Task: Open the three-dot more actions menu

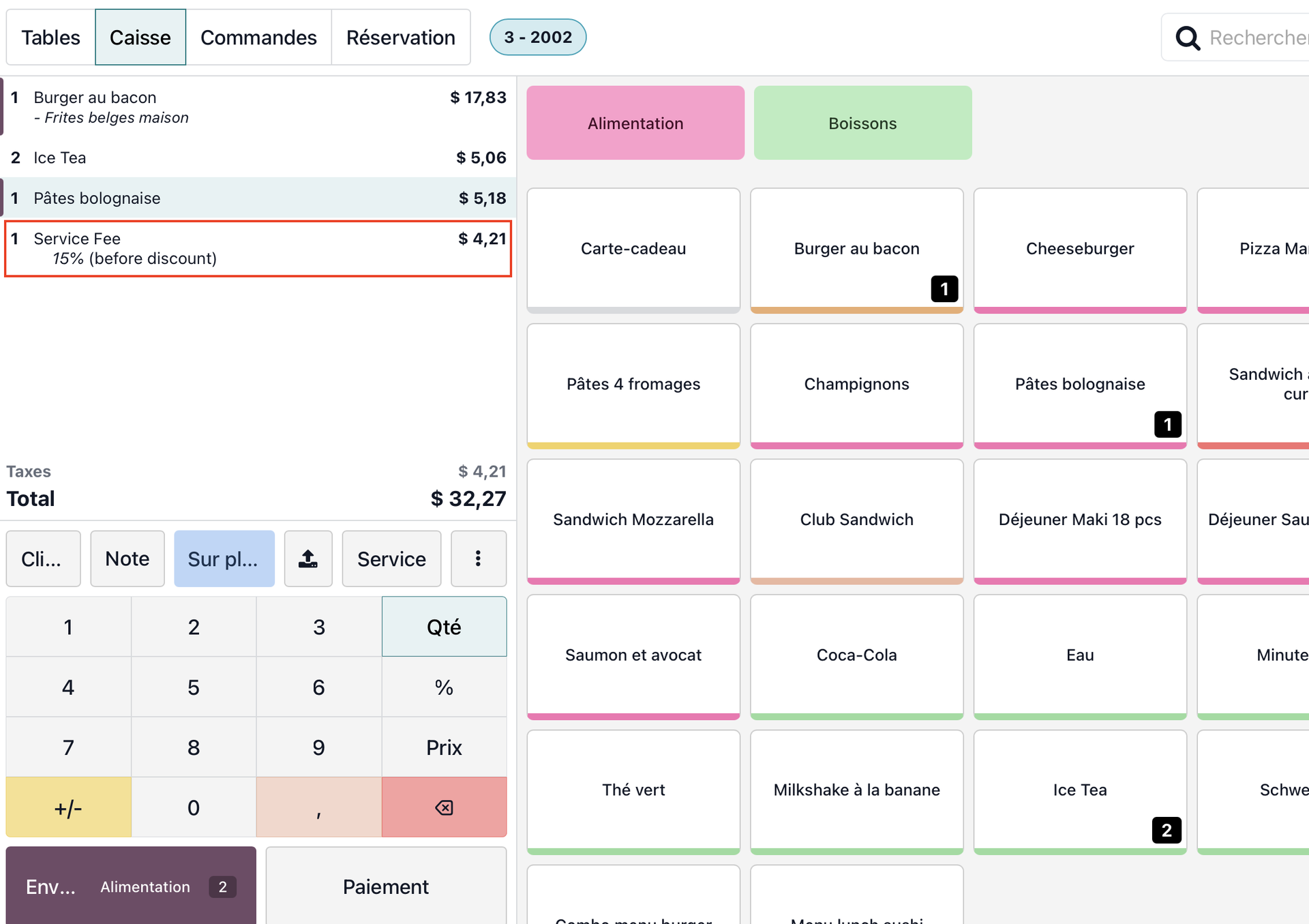Action: pyautogui.click(x=478, y=558)
